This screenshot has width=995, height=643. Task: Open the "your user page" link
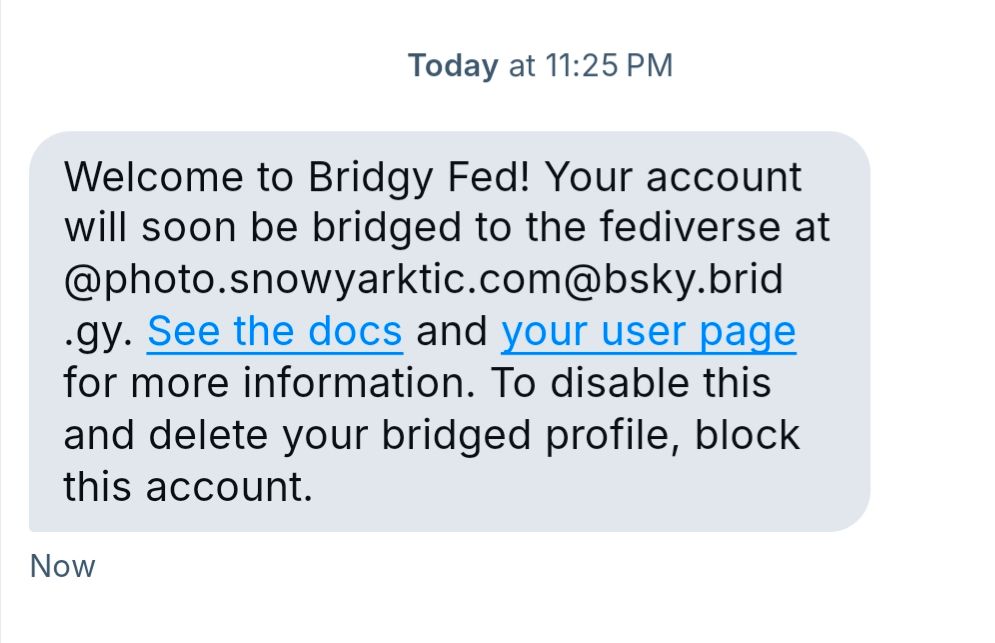click(648, 332)
